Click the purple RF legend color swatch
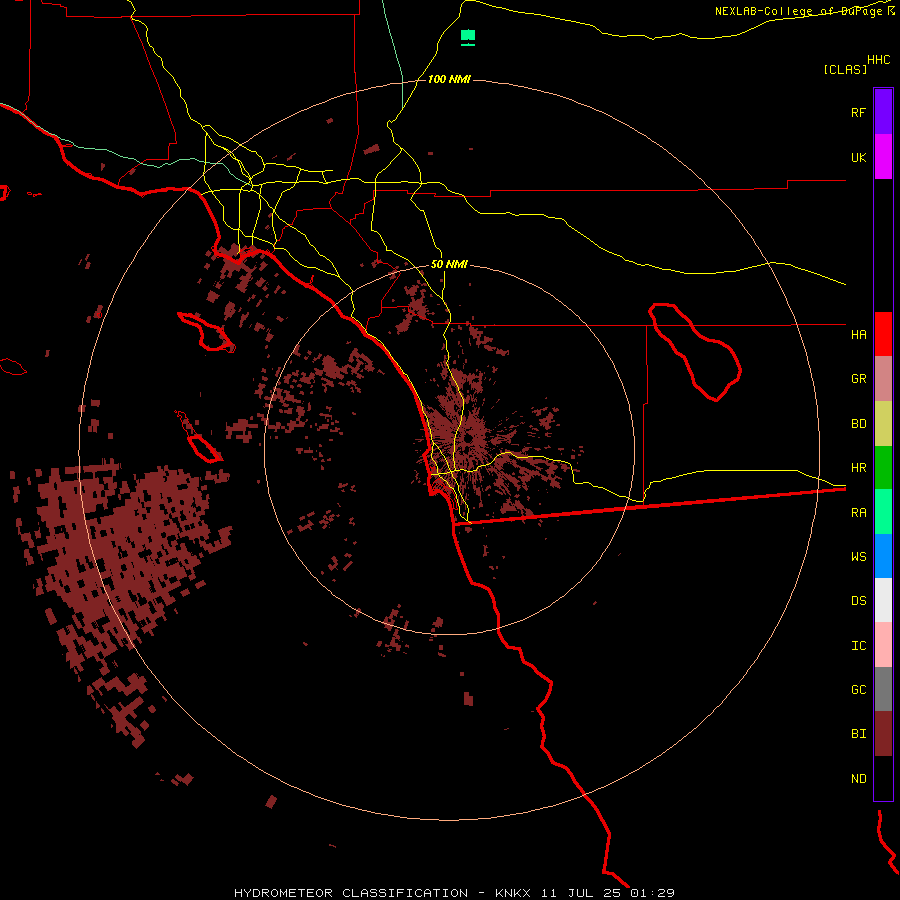This screenshot has width=900, height=900. coord(883,112)
